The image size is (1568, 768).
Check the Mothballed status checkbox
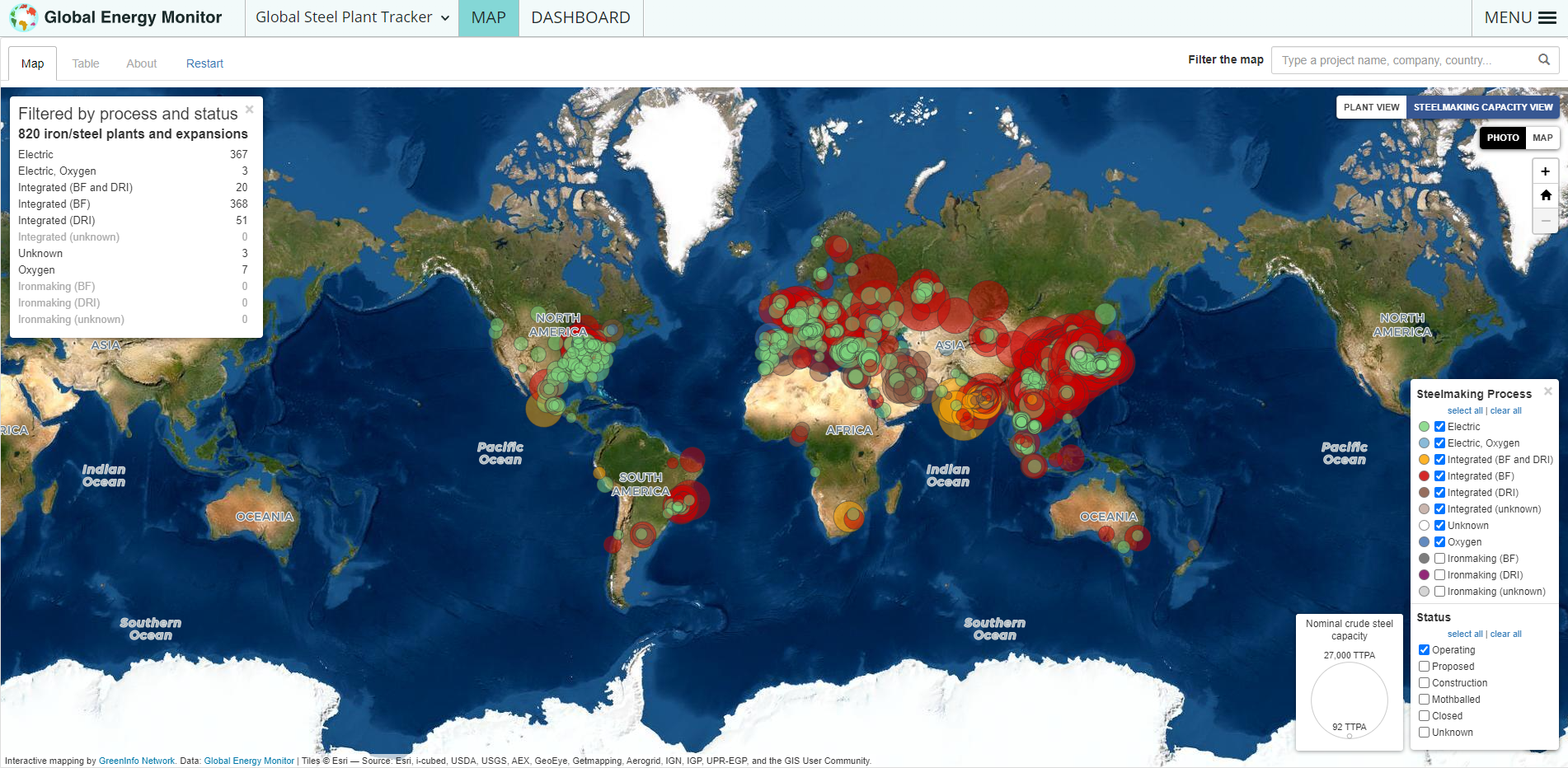1424,700
